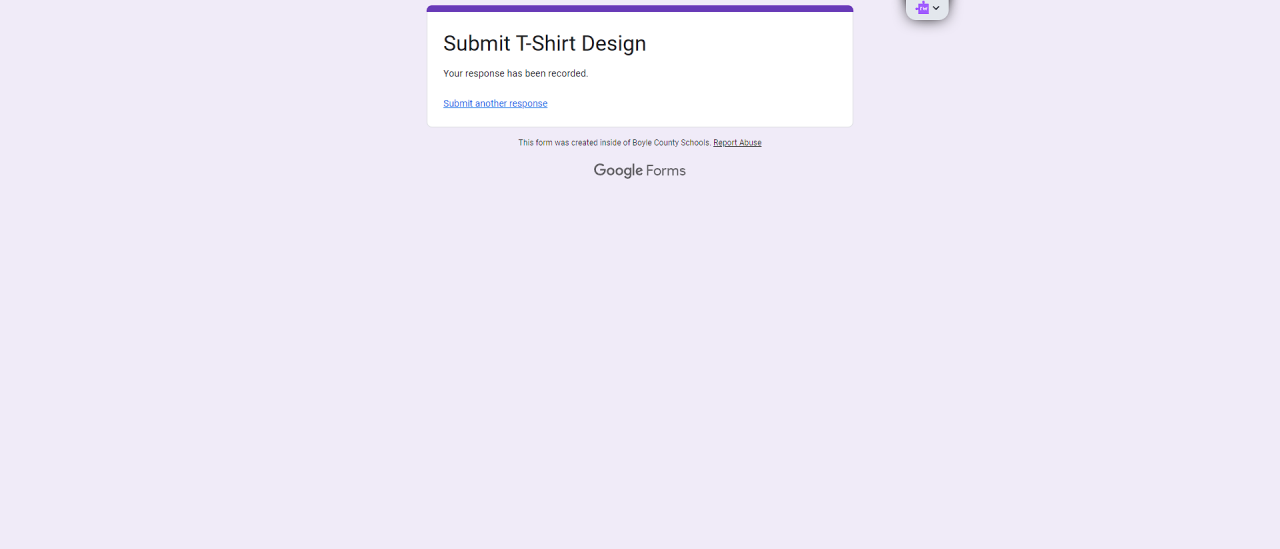The width and height of the screenshot is (1280, 549).
Task: Expand the chevron beside the puzzle icon
Action: [937, 8]
